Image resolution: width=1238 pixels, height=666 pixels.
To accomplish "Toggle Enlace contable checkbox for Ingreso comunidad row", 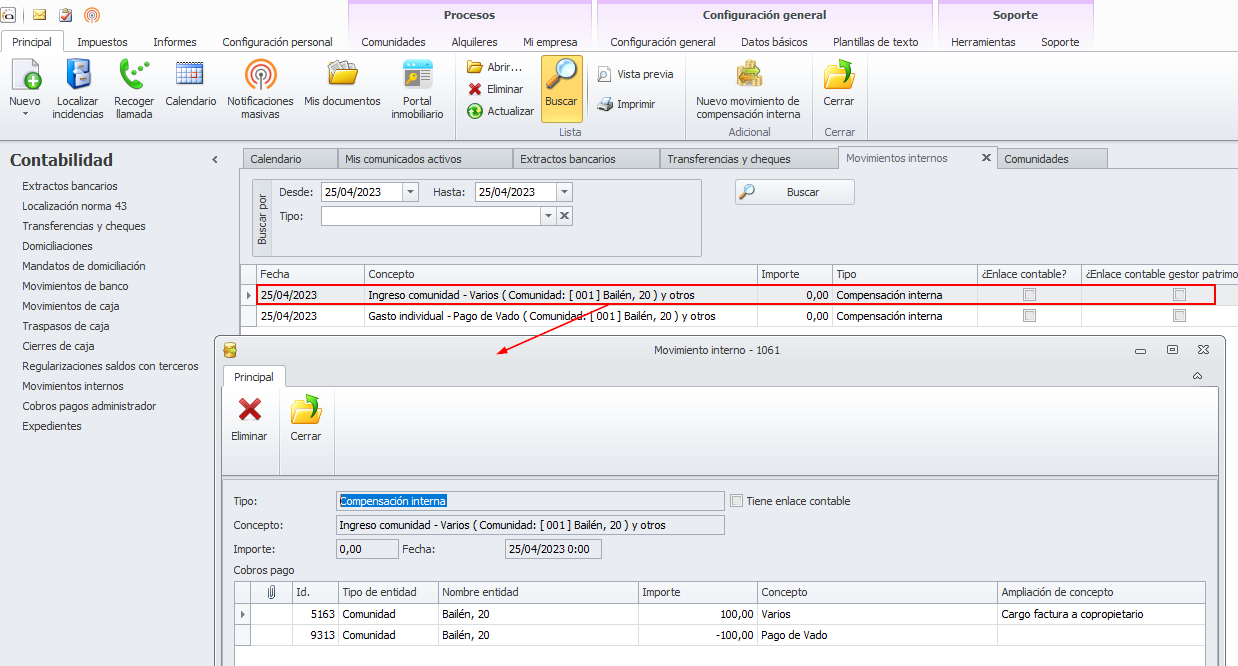I will pos(1029,295).
